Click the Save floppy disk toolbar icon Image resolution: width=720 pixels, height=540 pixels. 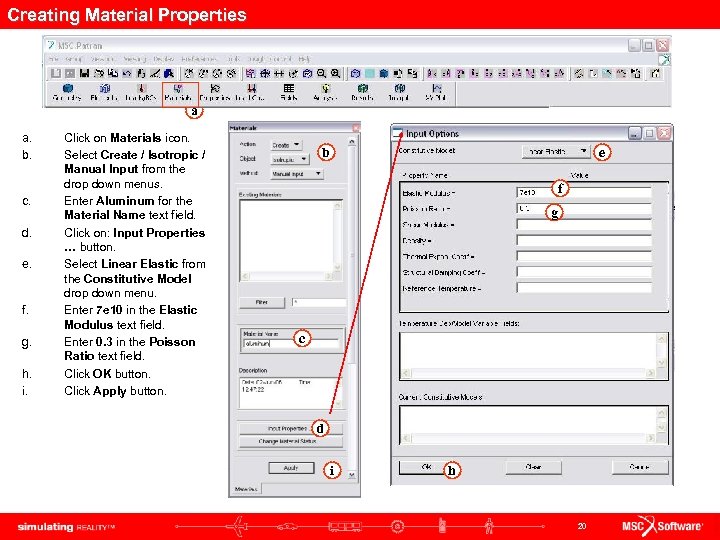click(84, 73)
